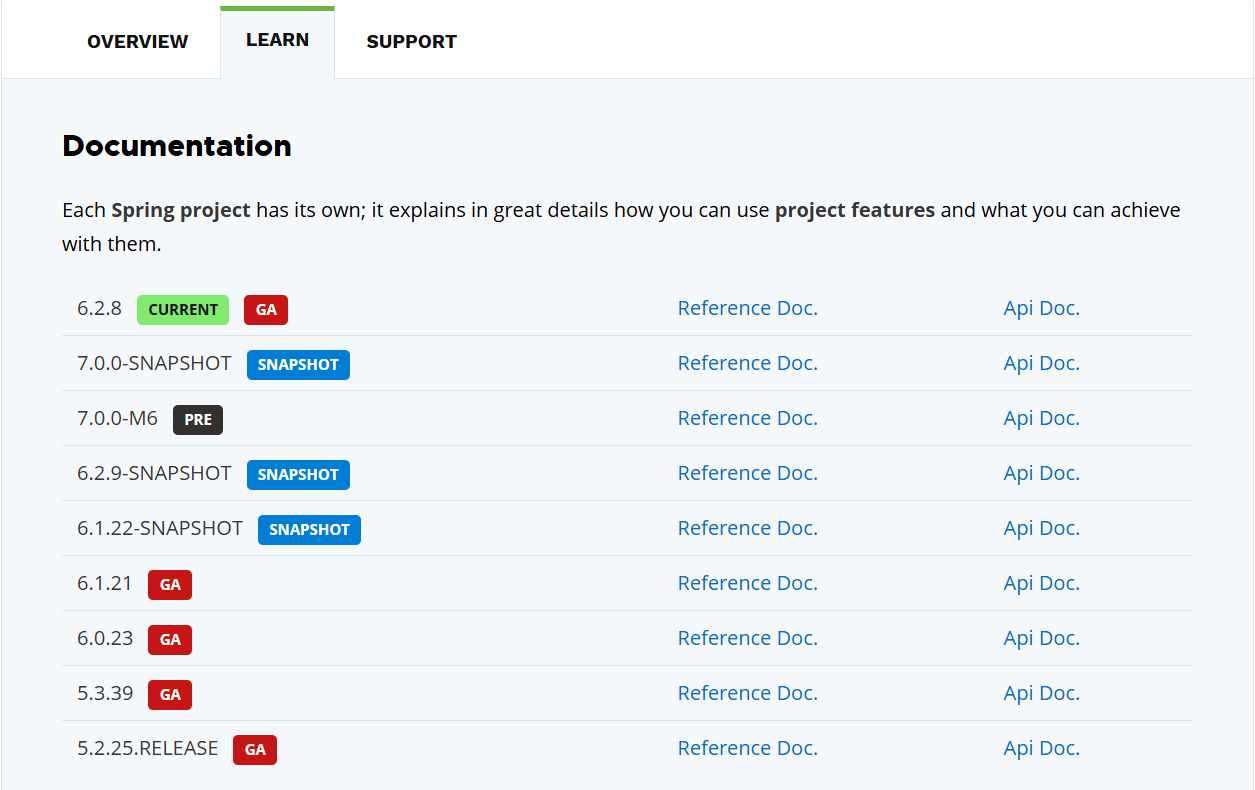Open Api Doc. for 6.2.9-SNAPSHOT
The width and height of the screenshot is (1255, 790).
point(1041,473)
